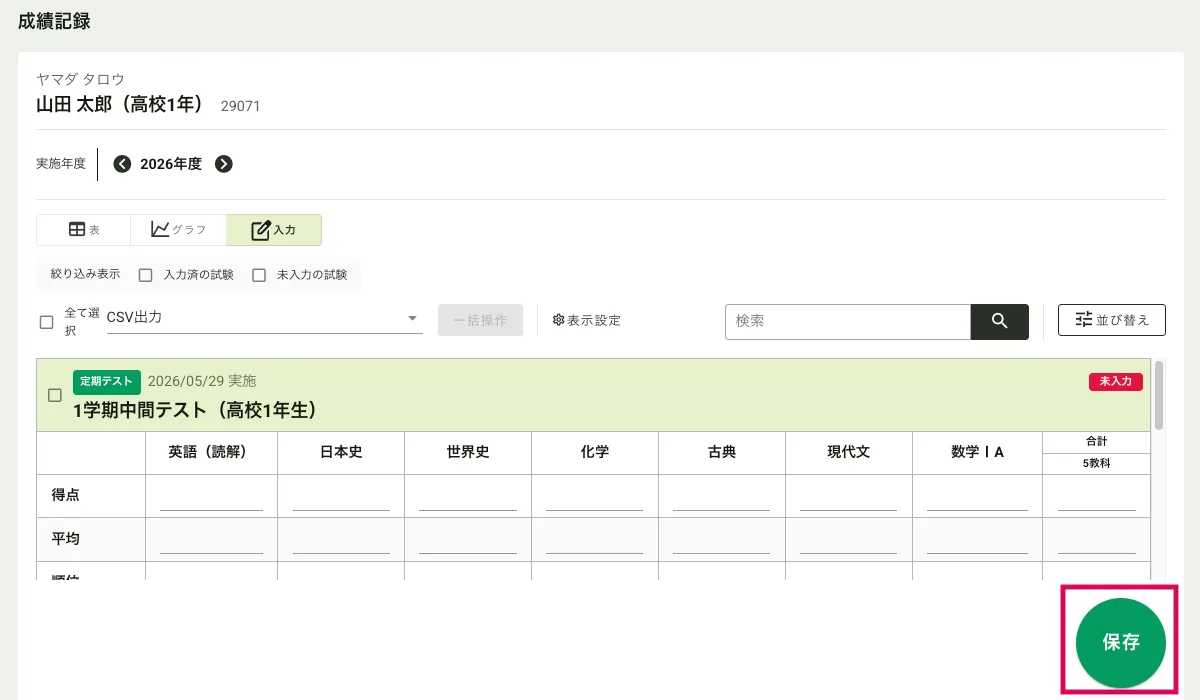Expand the CSV出力 dropdown

click(x=264, y=319)
